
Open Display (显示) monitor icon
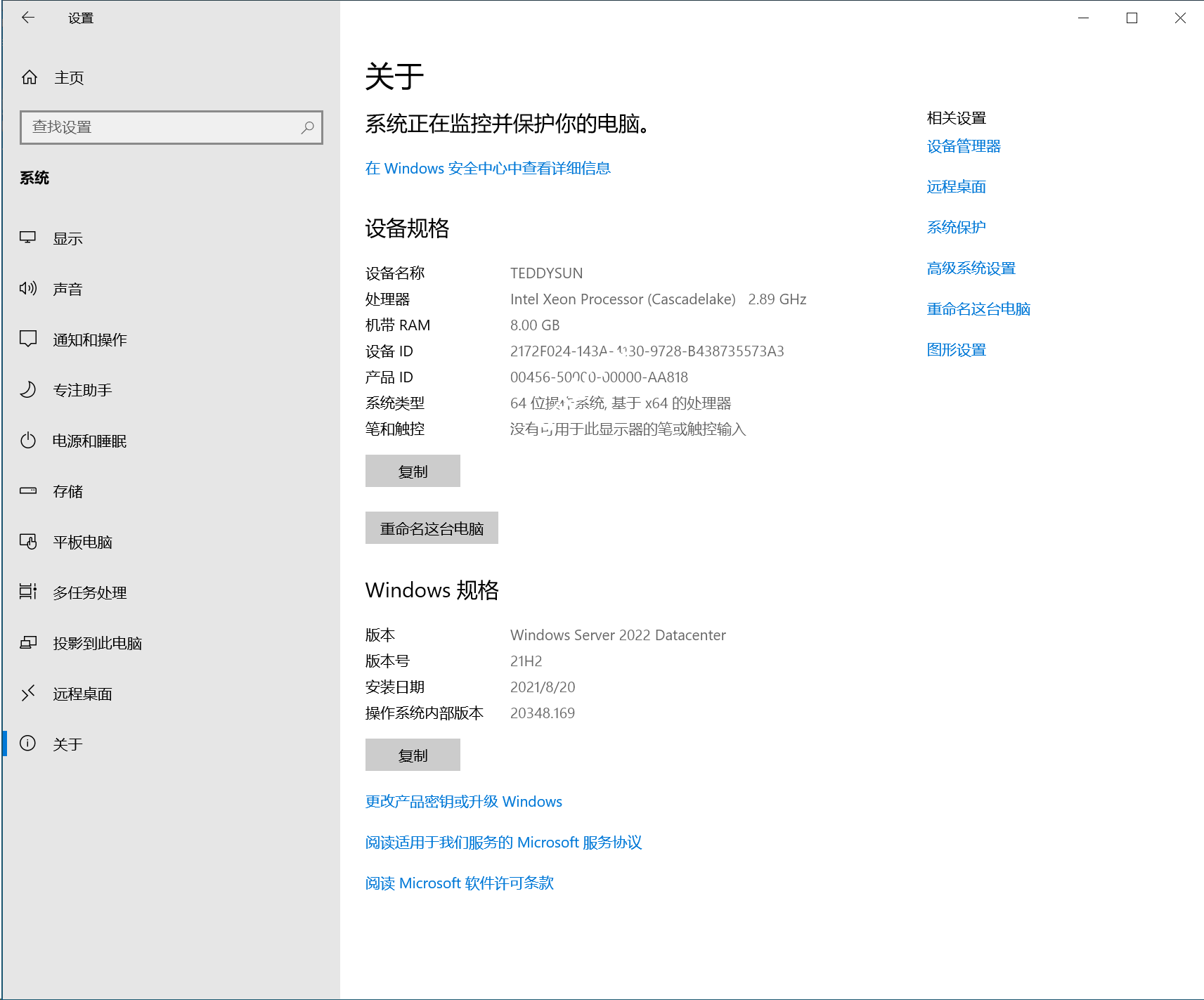(x=28, y=238)
